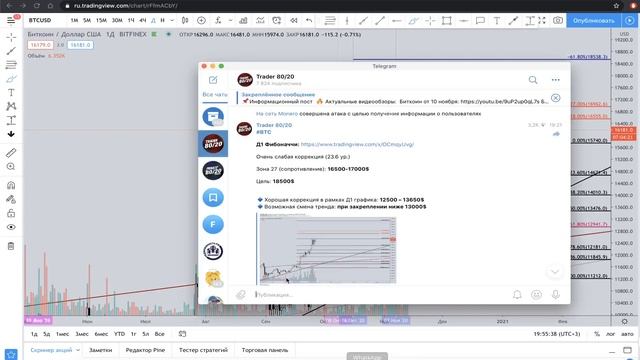The height and width of the screenshot is (360, 640).
Task: Open indicators fx menu
Action: [x=218, y=20]
